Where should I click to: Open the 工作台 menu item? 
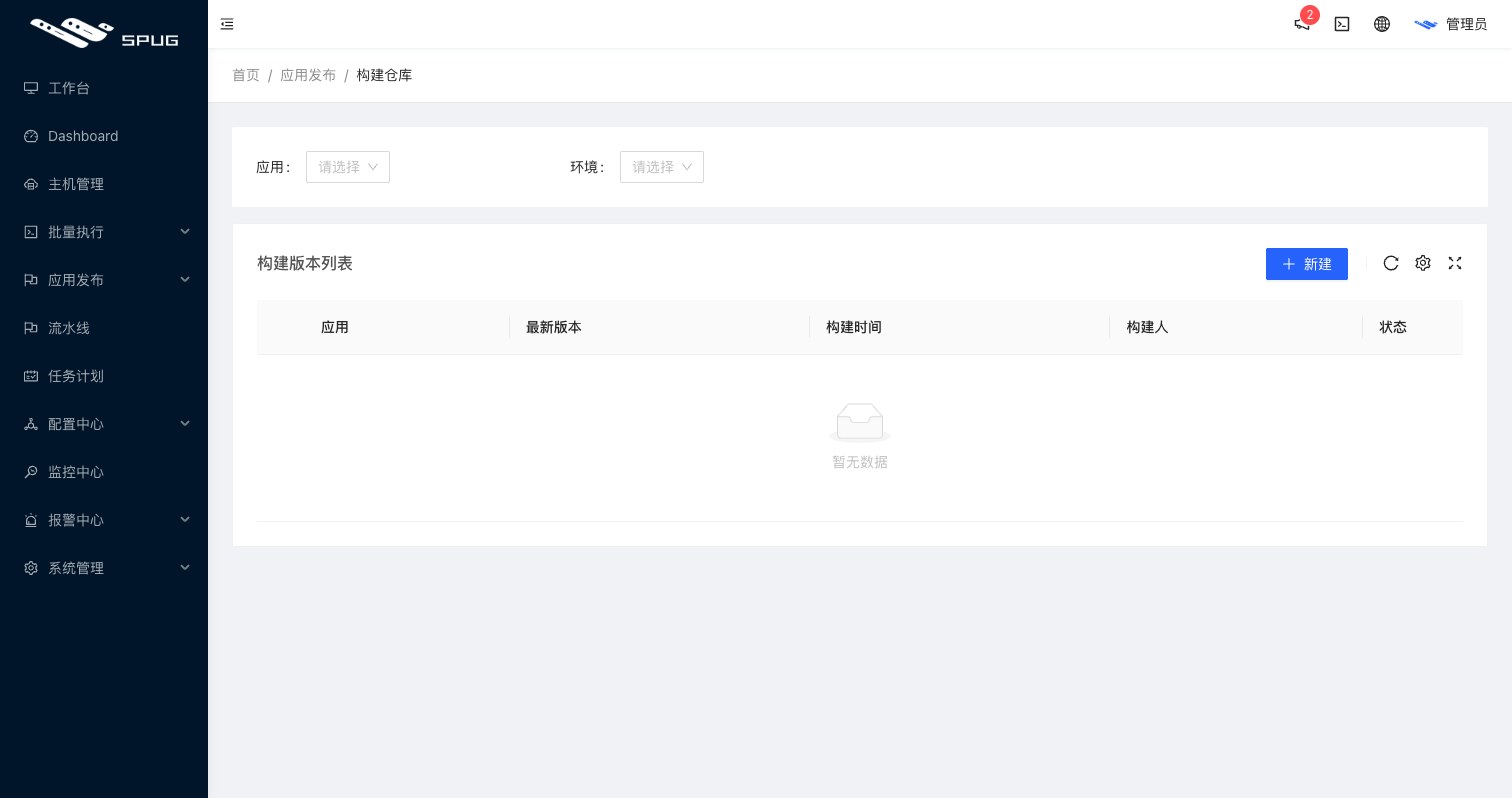104,88
